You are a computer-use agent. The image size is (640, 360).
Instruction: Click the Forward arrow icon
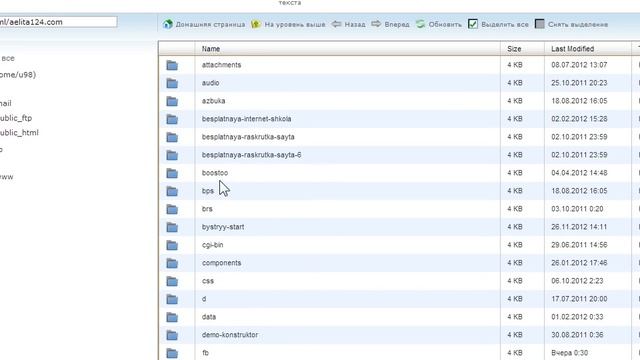click(x=376, y=24)
